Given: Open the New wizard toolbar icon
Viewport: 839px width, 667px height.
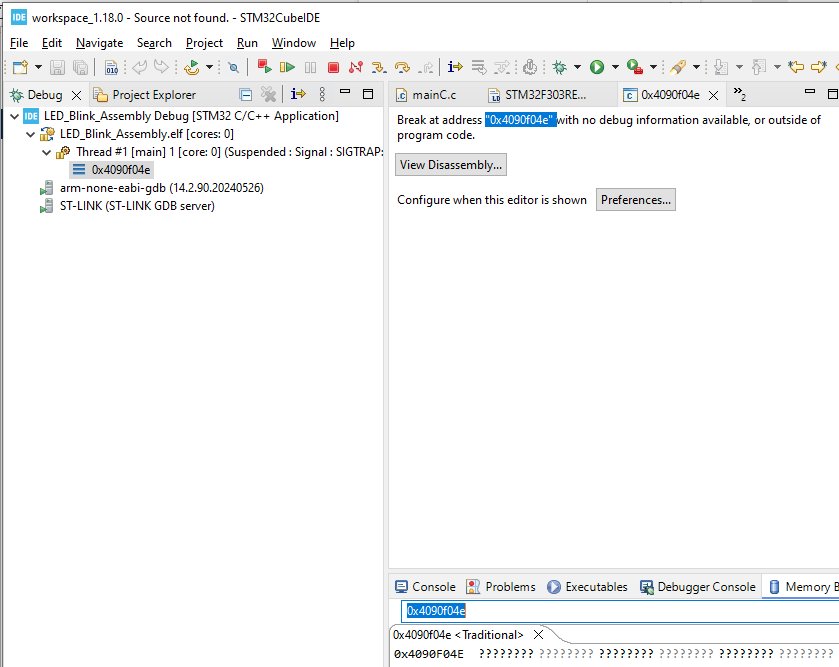Looking at the screenshot, I should [20, 67].
